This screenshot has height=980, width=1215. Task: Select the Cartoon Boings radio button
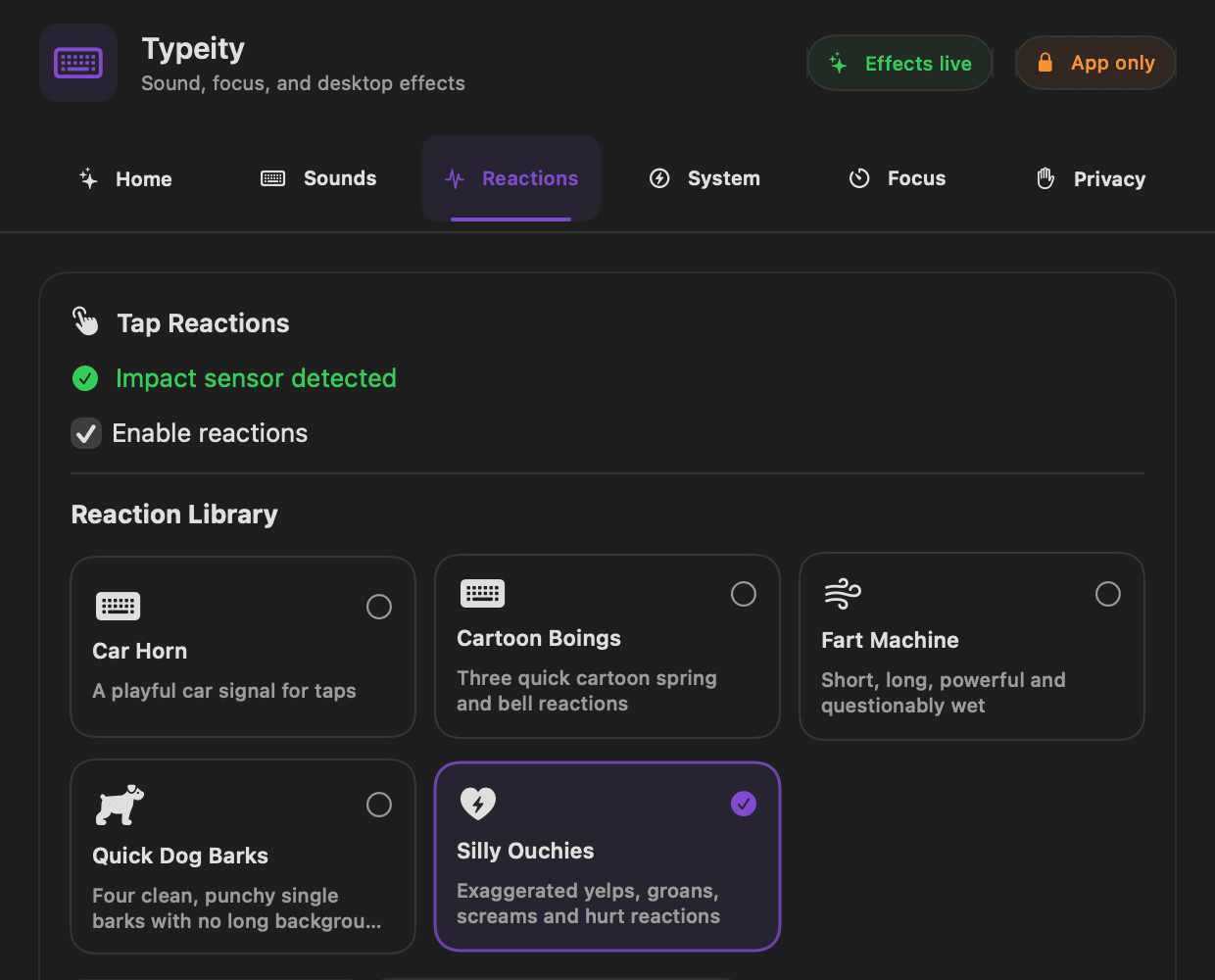click(x=744, y=594)
